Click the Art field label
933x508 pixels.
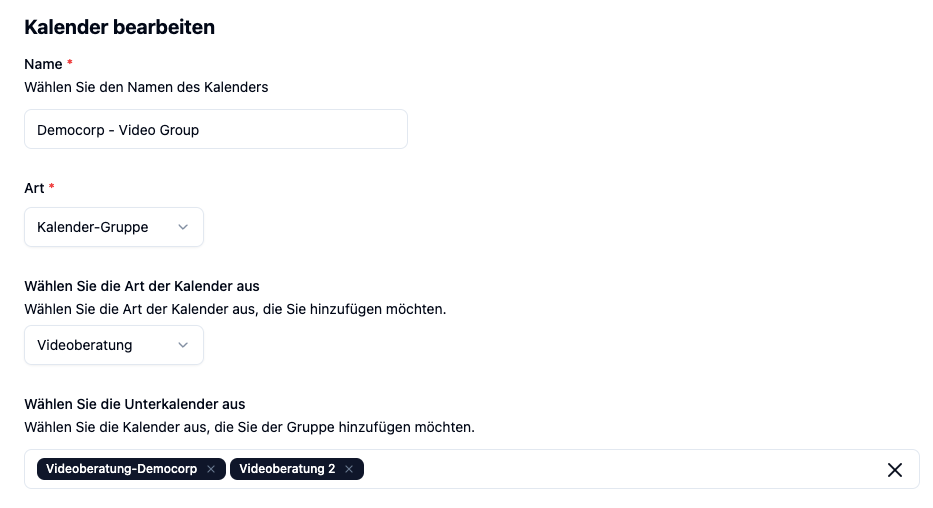click(35, 189)
